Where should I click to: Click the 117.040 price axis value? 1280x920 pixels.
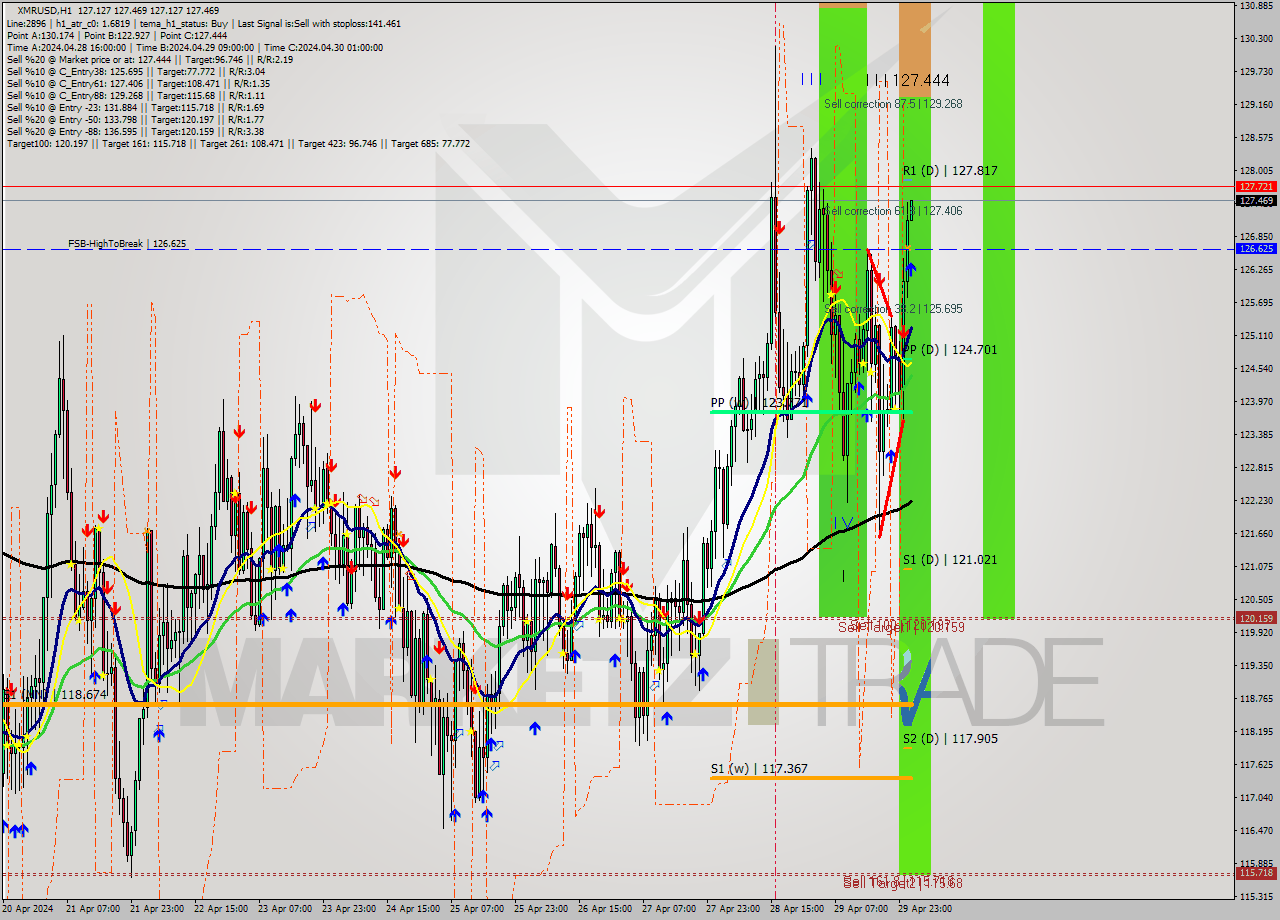(1256, 798)
